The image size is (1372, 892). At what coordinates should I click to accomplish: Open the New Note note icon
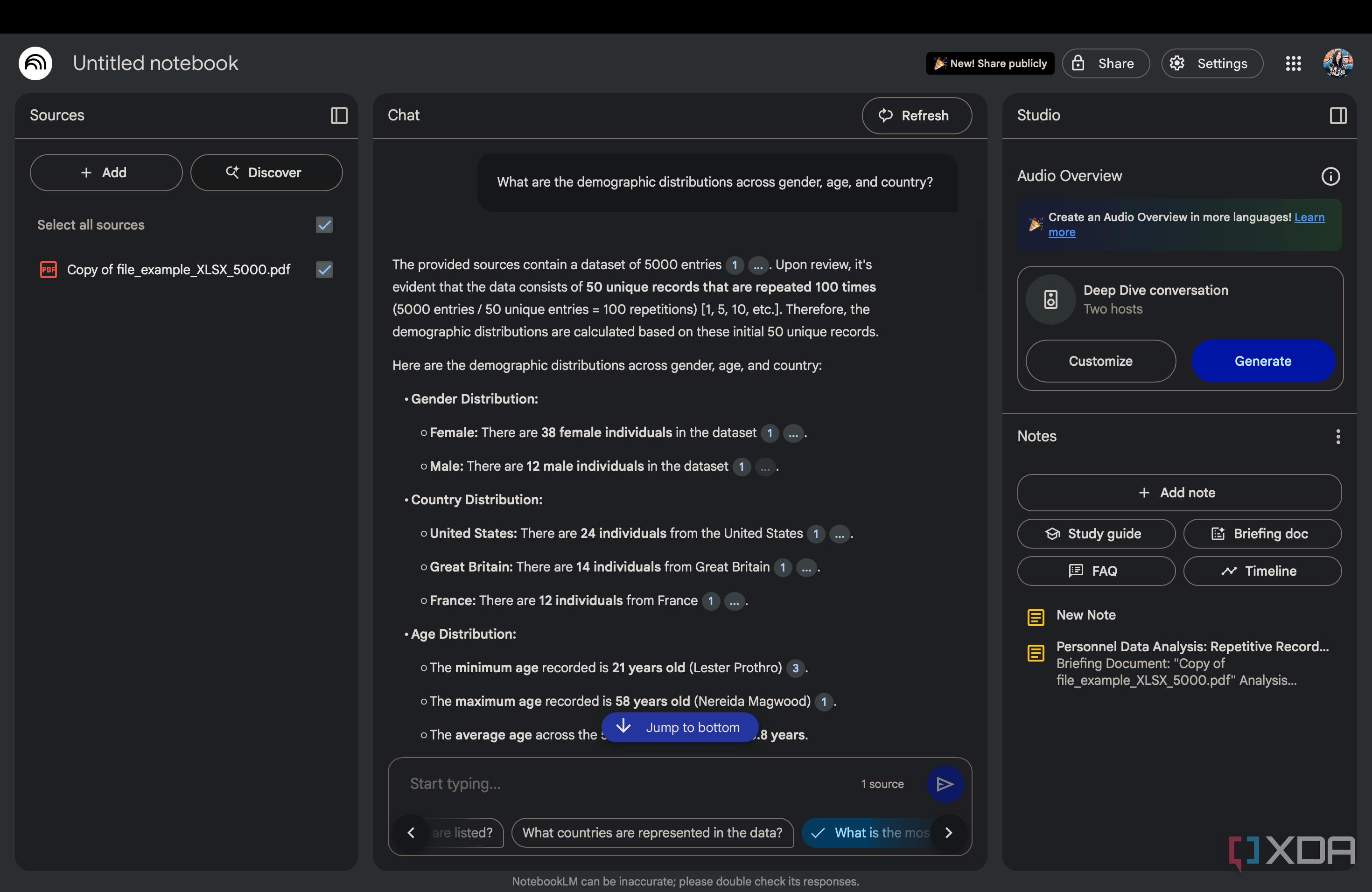(1036, 617)
